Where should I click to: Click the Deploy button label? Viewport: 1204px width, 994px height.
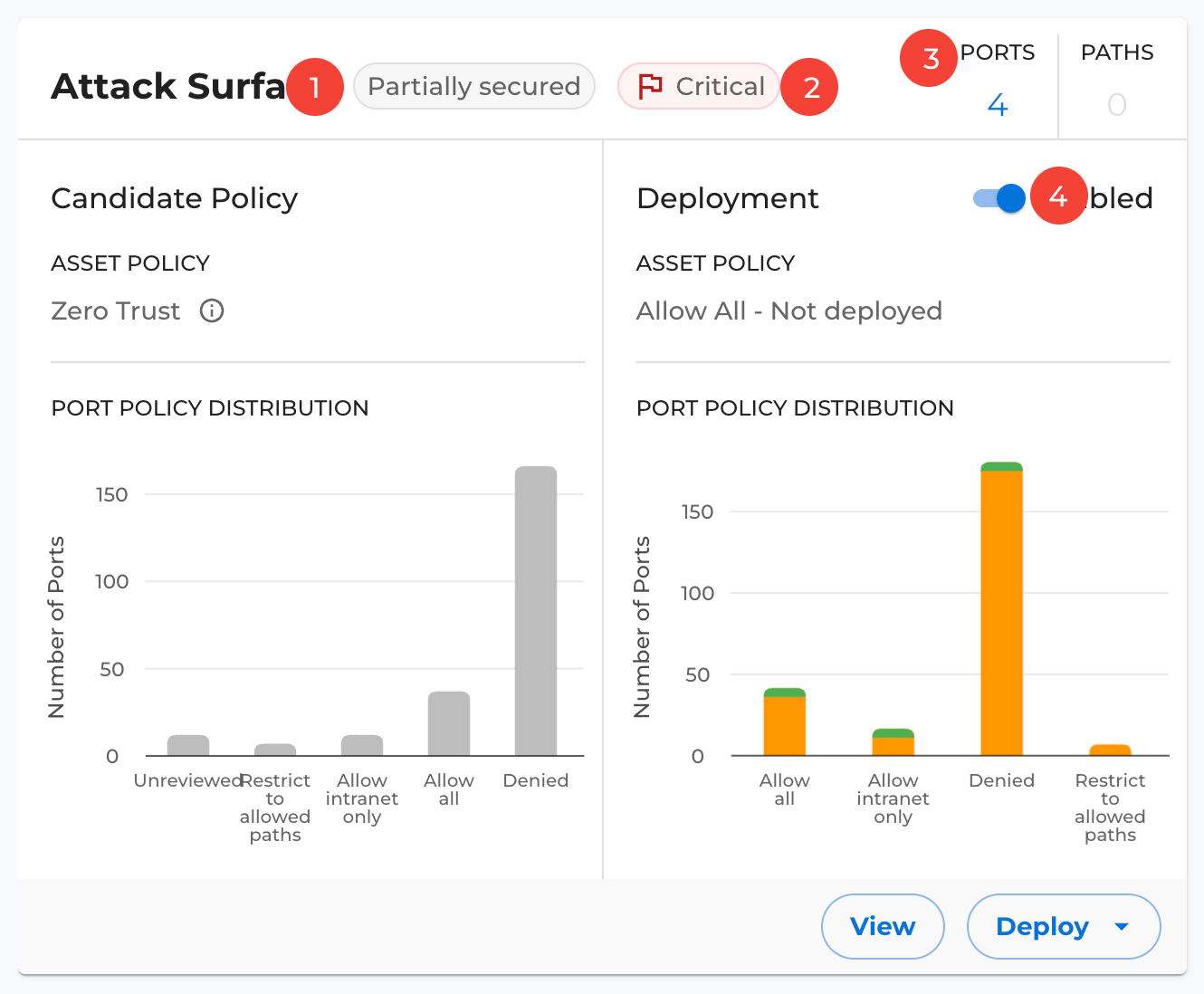tap(1042, 926)
